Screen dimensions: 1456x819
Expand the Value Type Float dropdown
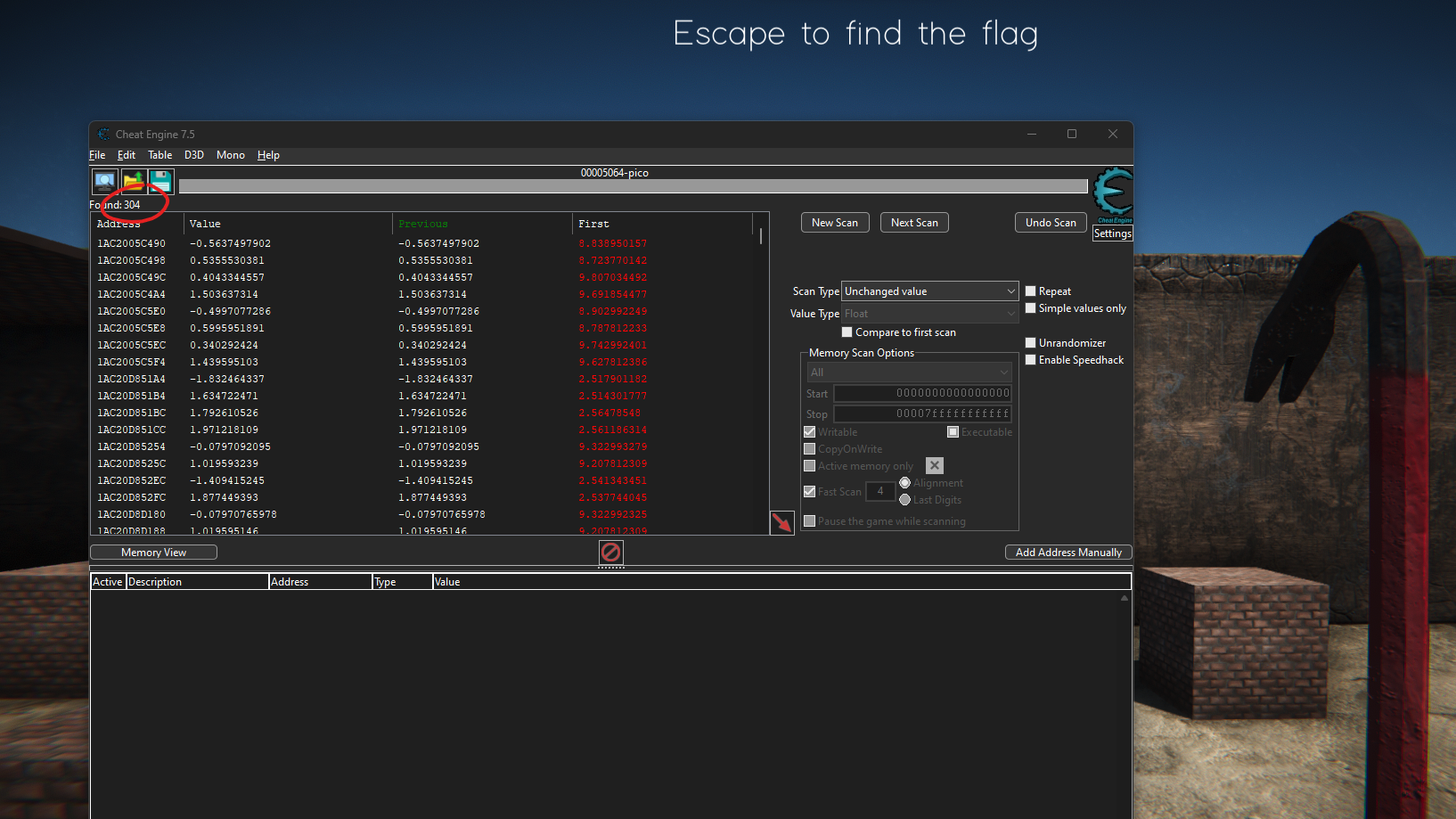click(929, 314)
